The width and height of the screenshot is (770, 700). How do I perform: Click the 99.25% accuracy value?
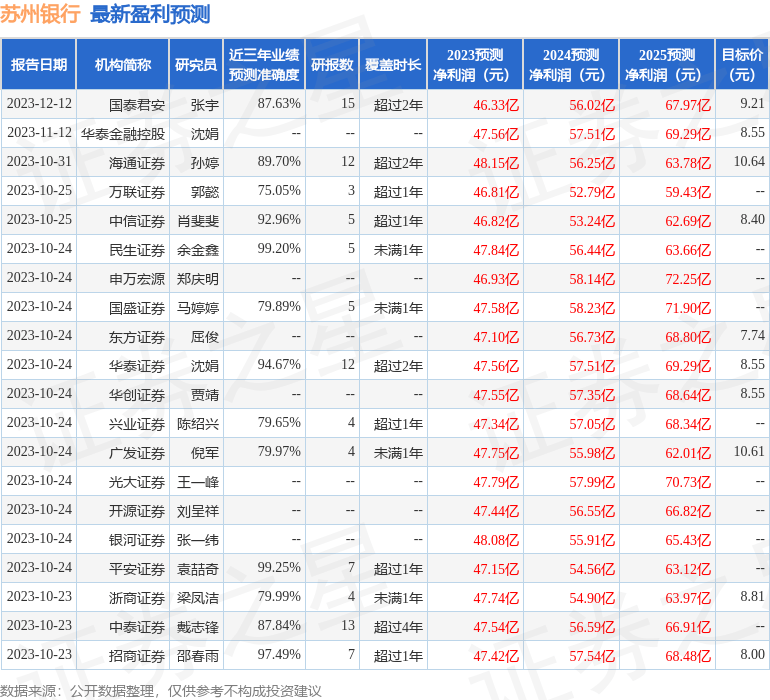click(x=279, y=567)
